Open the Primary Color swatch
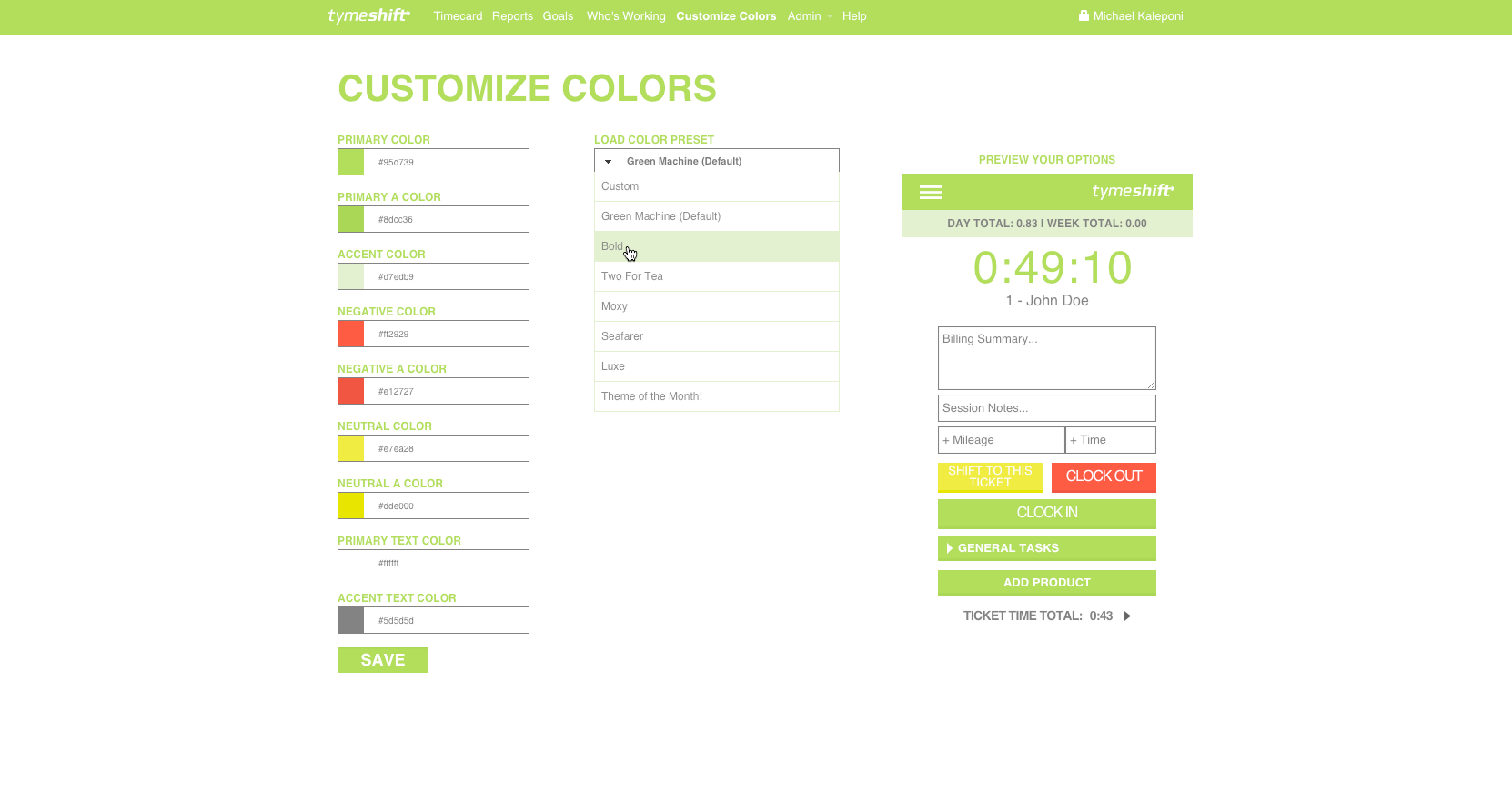The width and height of the screenshot is (1512, 791). (351, 162)
